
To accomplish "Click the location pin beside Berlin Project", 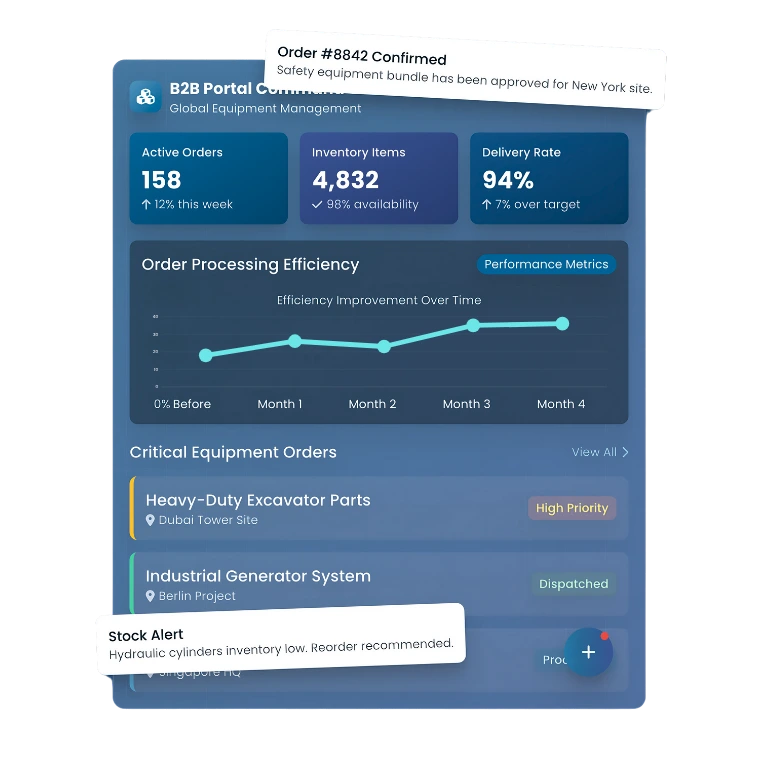I will [150, 596].
